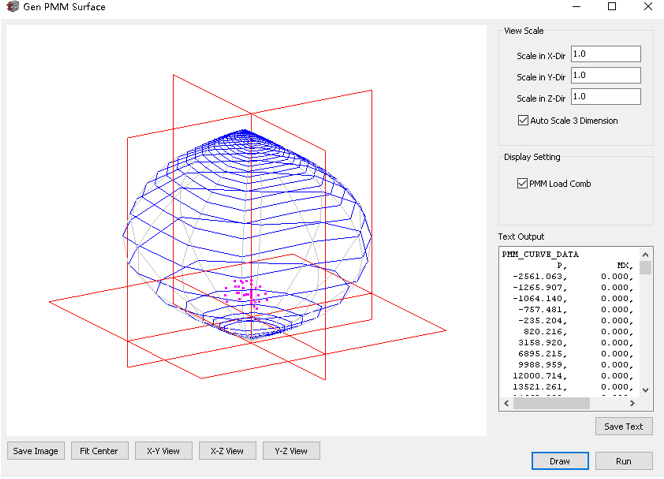Switch to X-Y View

click(163, 451)
